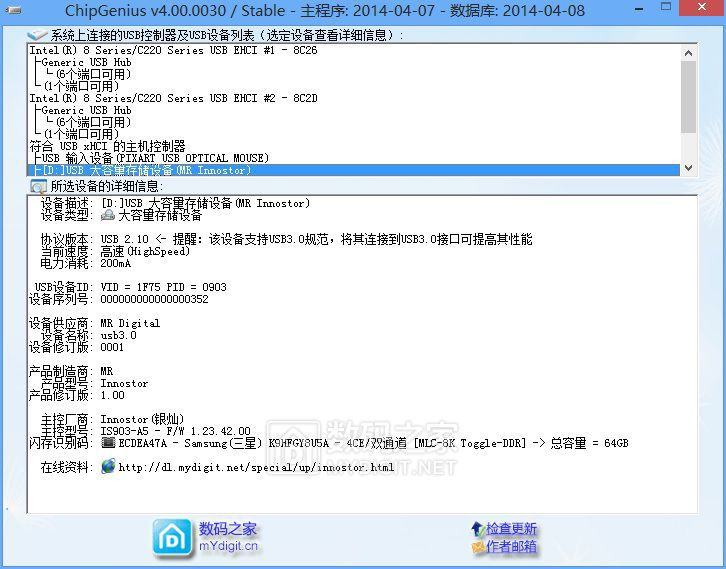Click the selected device details header icon
This screenshot has height=569, width=726.
tap(38, 186)
